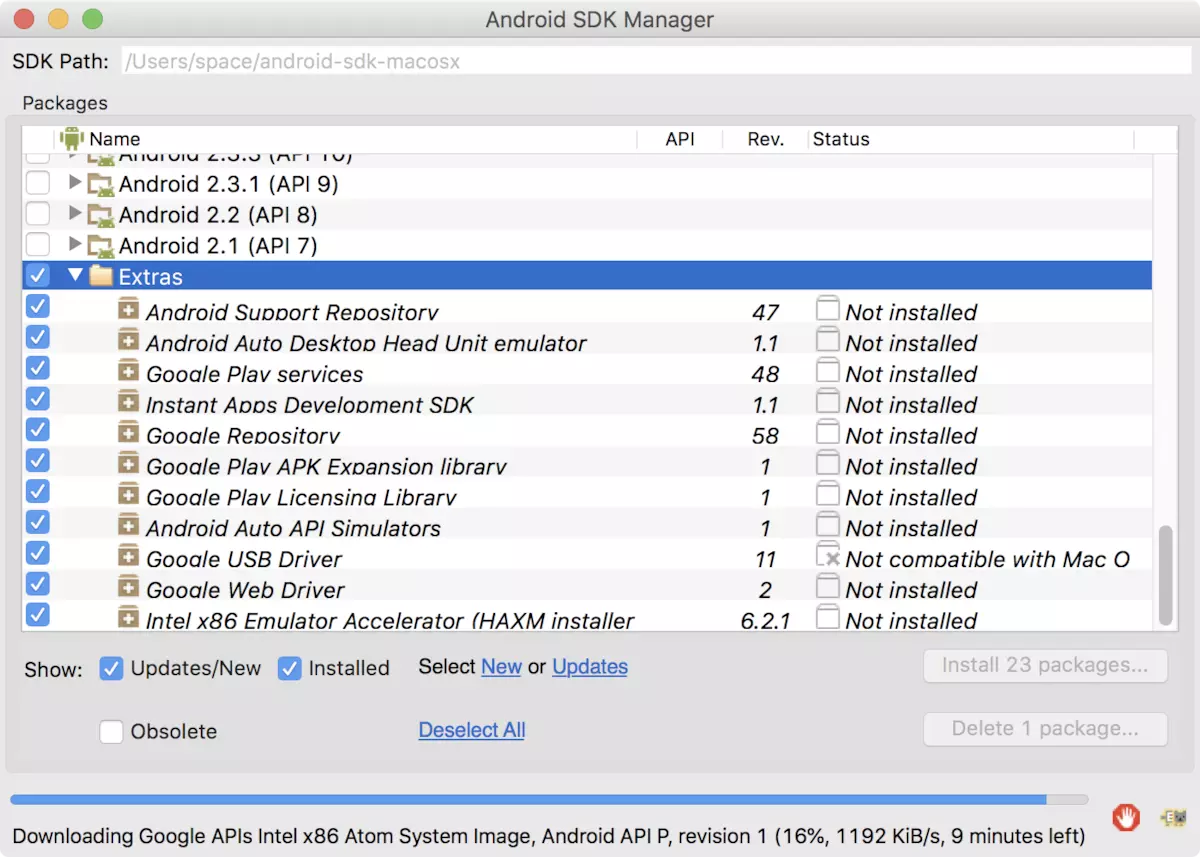Open the SDK Manager log icon
This screenshot has width=1200, height=857.
pyautogui.click(x=1172, y=818)
